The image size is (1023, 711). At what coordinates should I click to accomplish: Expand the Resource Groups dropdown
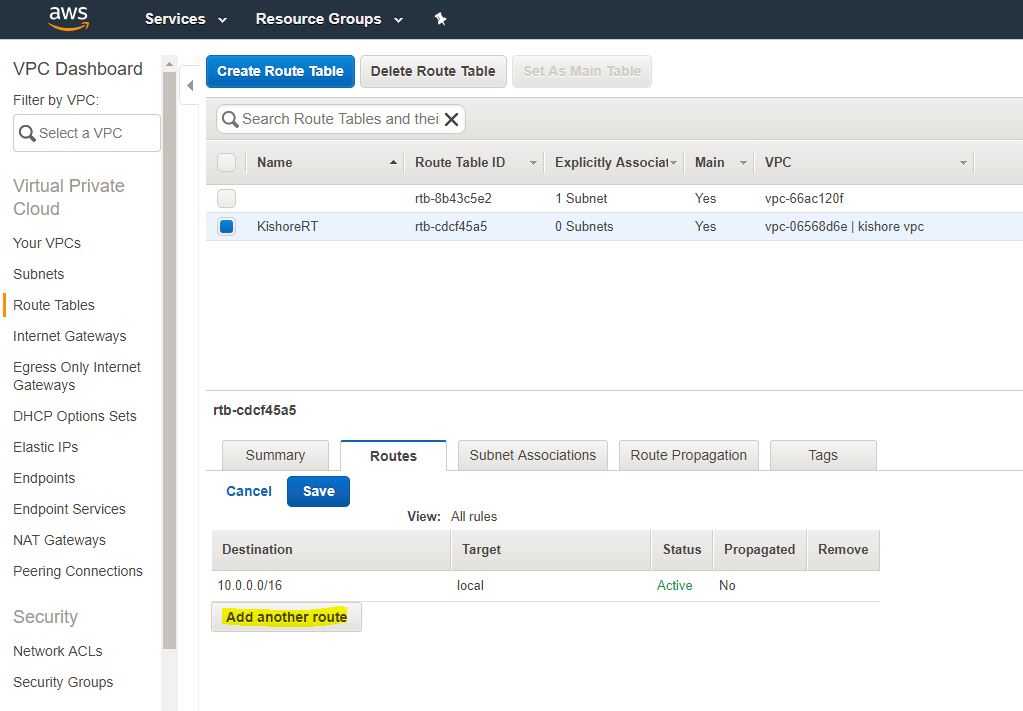329,19
